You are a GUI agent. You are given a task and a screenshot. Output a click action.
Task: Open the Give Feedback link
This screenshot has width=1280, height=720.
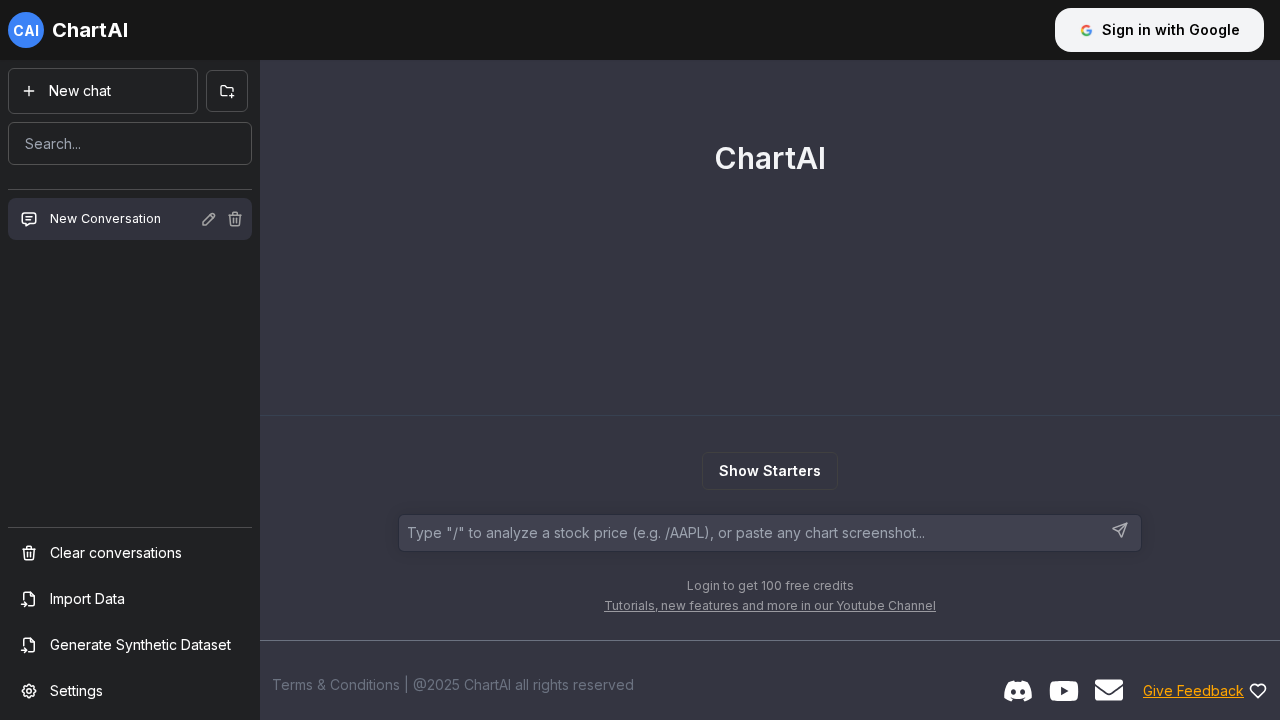coord(1193,691)
